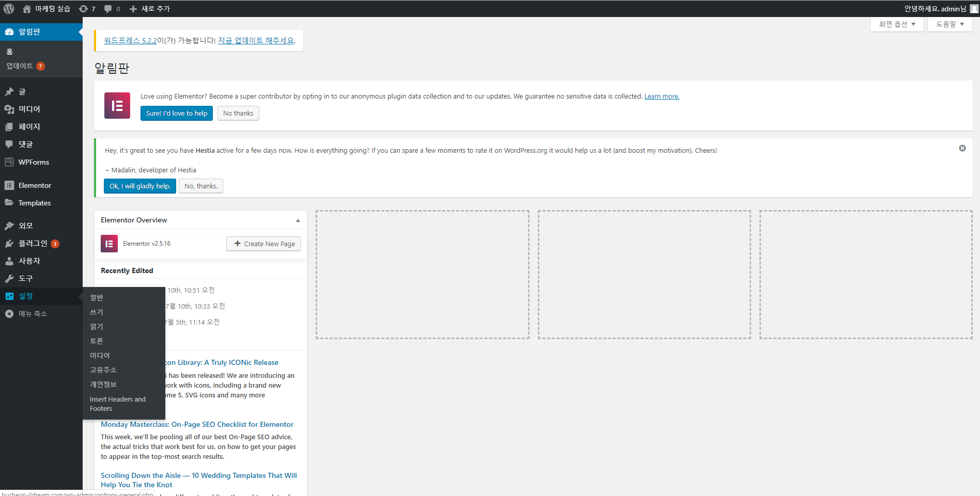The width and height of the screenshot is (980, 496).
Task: Collapse sidebar with 메뉴 축소 arrow icon
Action: 9,314
